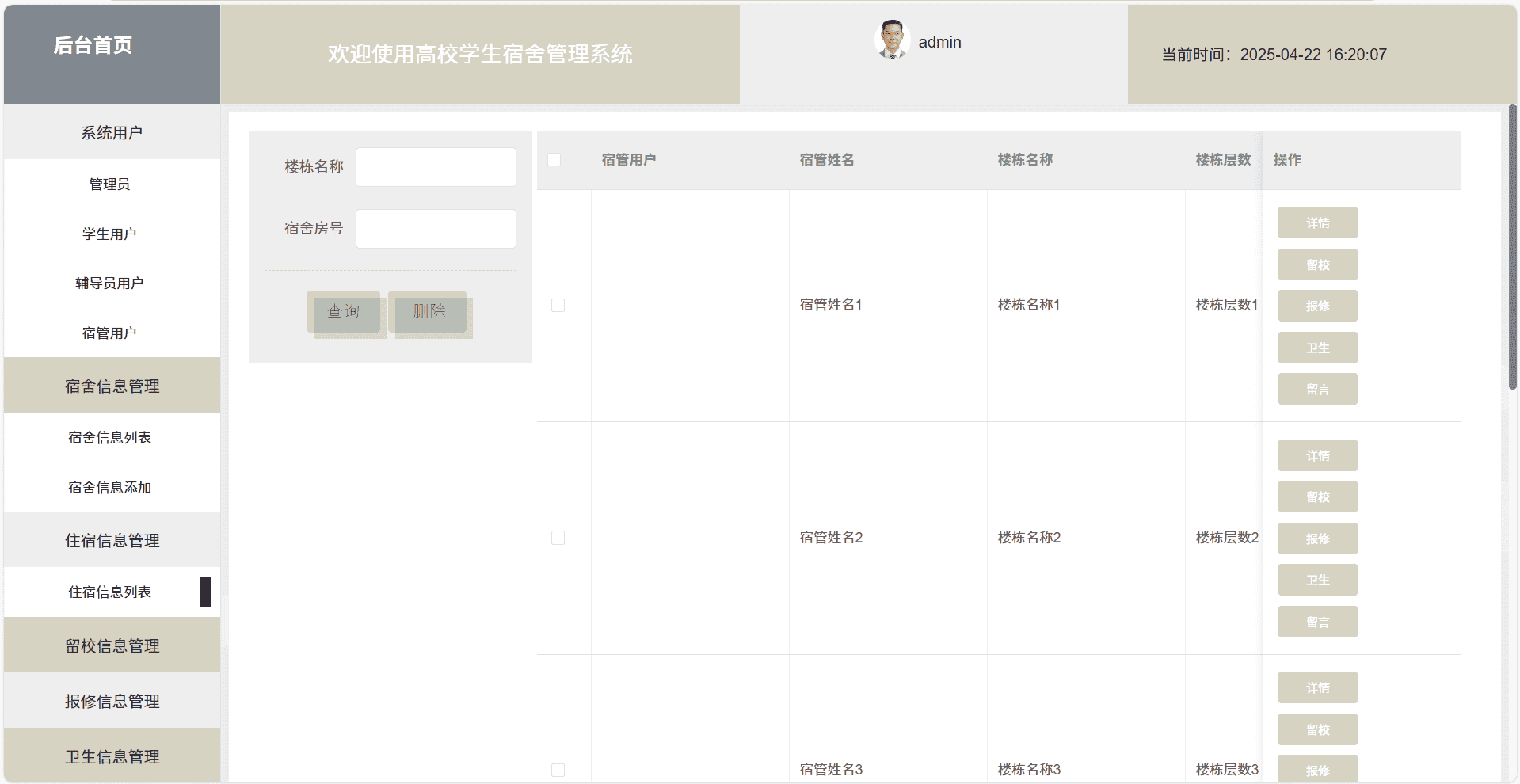Click the 查询 search button

tap(344, 311)
